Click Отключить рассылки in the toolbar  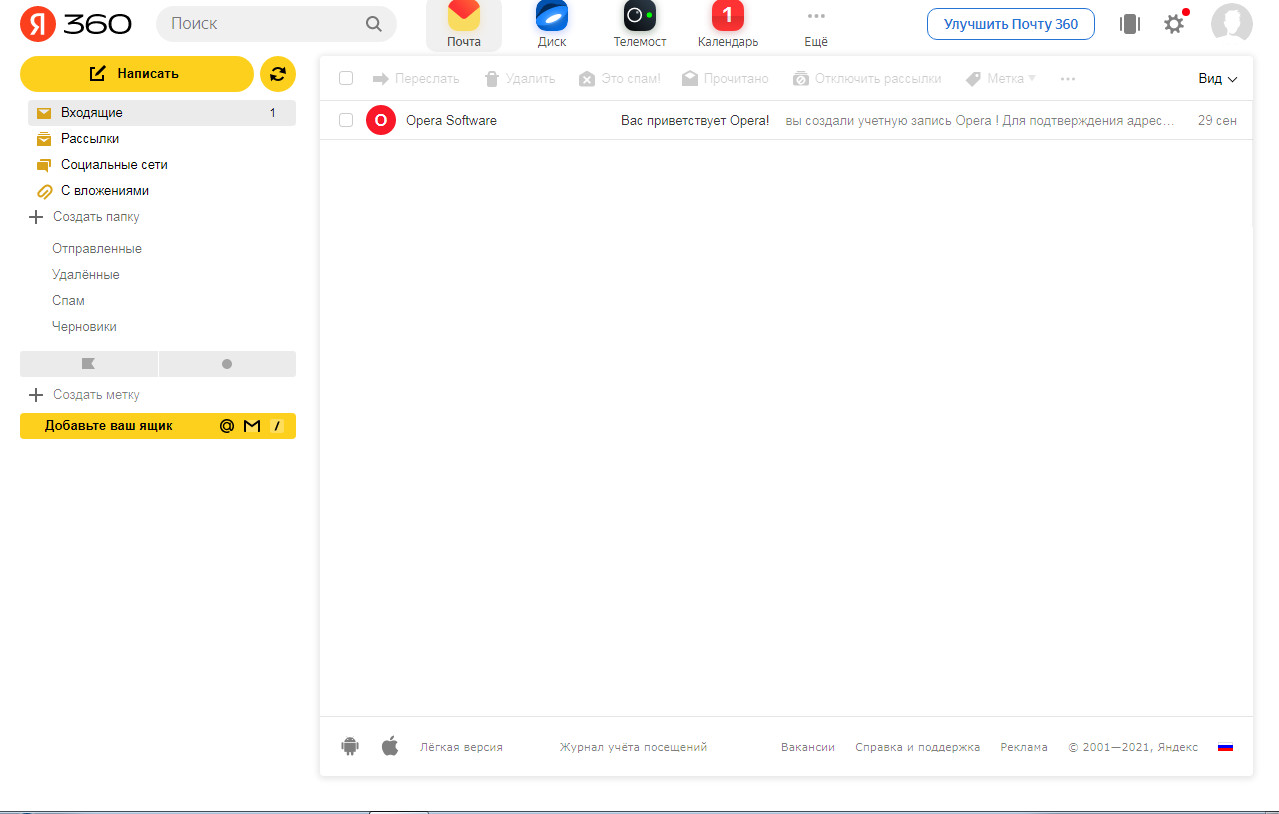point(867,78)
